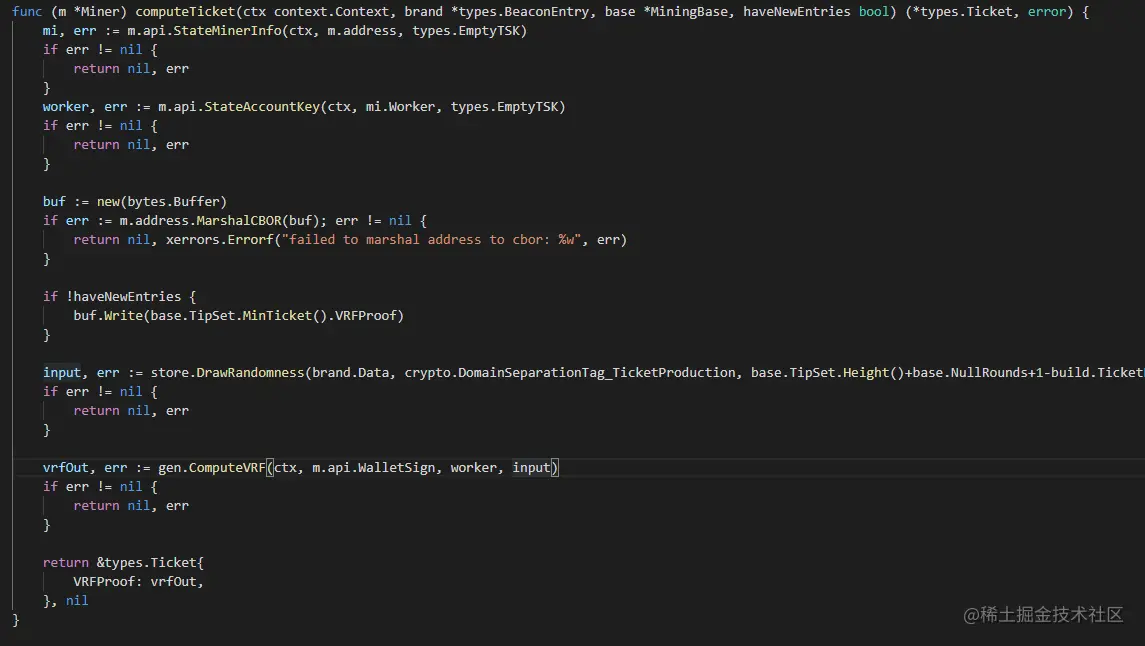
Task: Click the worker argument in ComputeVRF
Action: [473, 467]
